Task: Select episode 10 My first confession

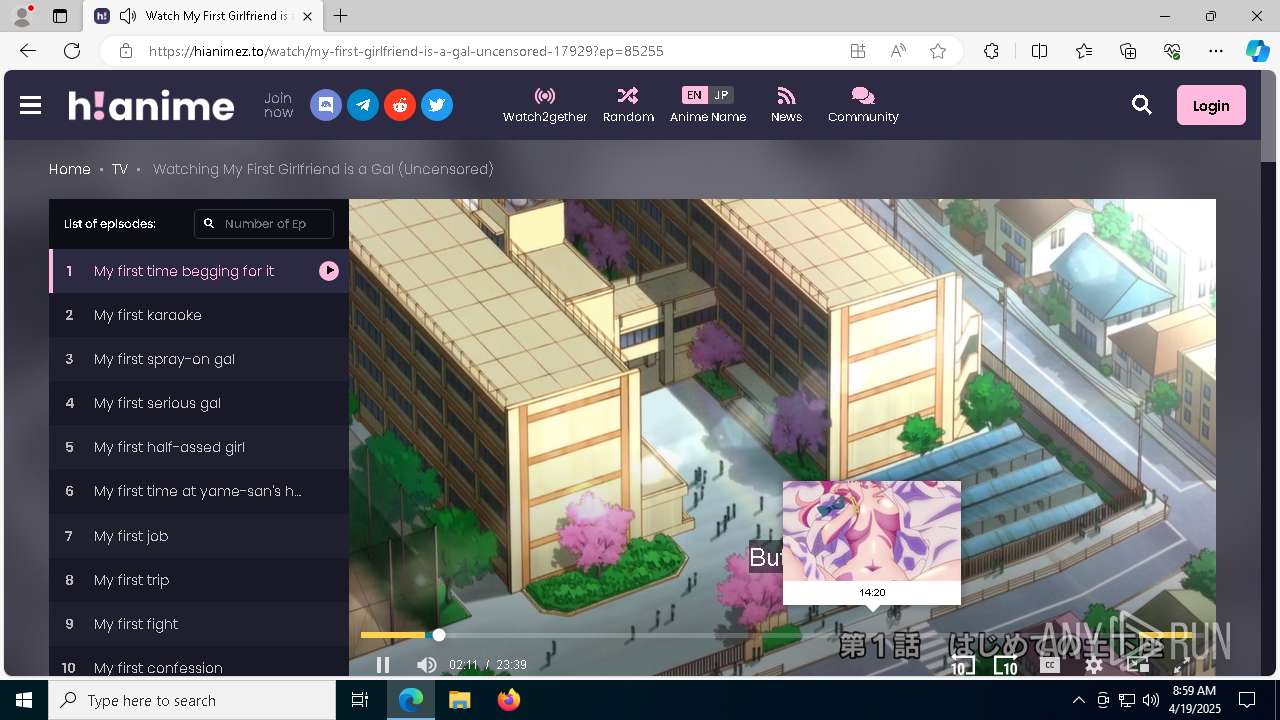Action: coord(199,662)
